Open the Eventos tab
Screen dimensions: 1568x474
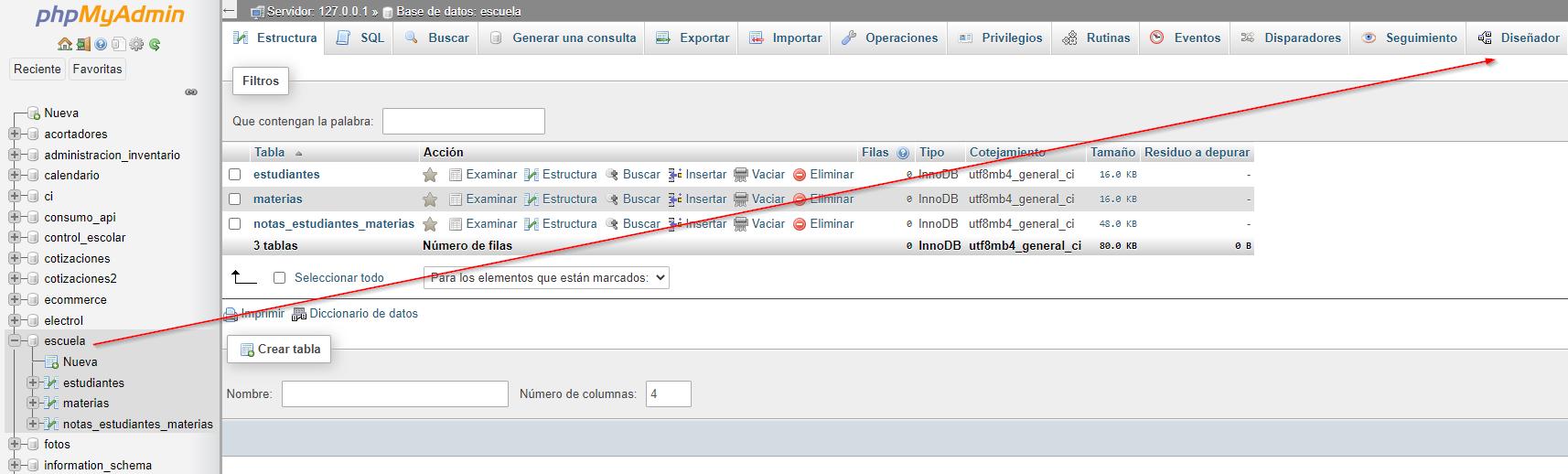pos(1185,38)
